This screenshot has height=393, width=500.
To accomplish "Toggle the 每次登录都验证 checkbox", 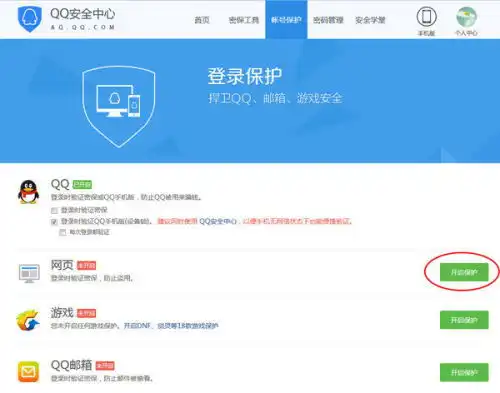I will click(x=62, y=232).
